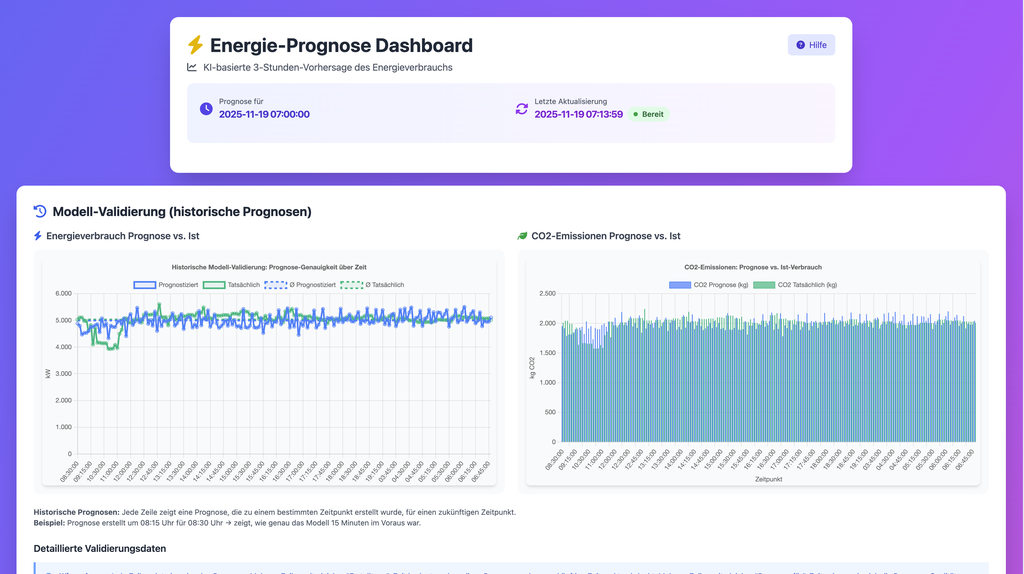Click the last update time 2025-11-19 07:13:59

tap(578, 114)
